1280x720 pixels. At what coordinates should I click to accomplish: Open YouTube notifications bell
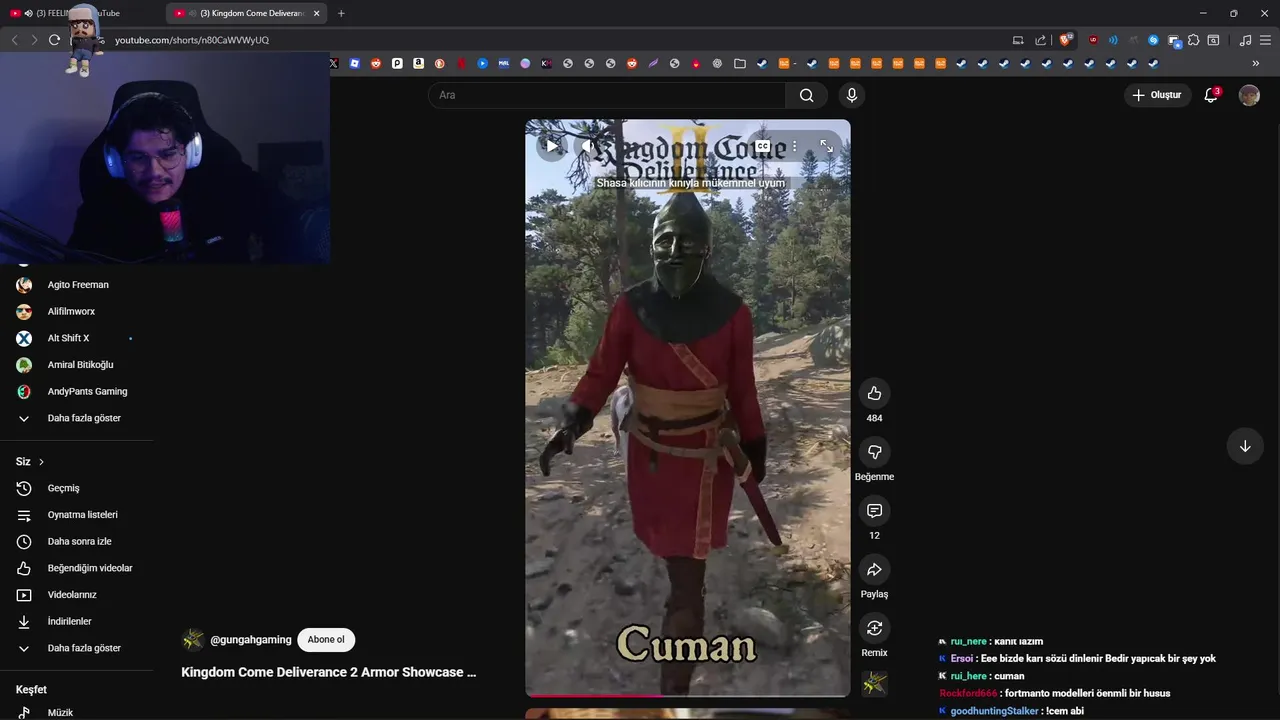point(1211,95)
